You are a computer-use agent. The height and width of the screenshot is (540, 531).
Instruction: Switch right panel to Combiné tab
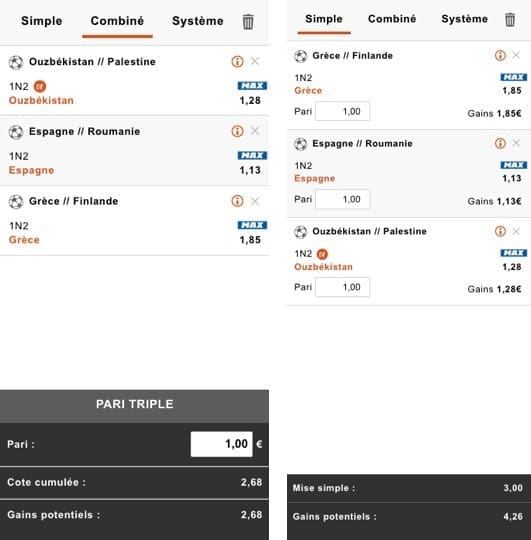[392, 19]
